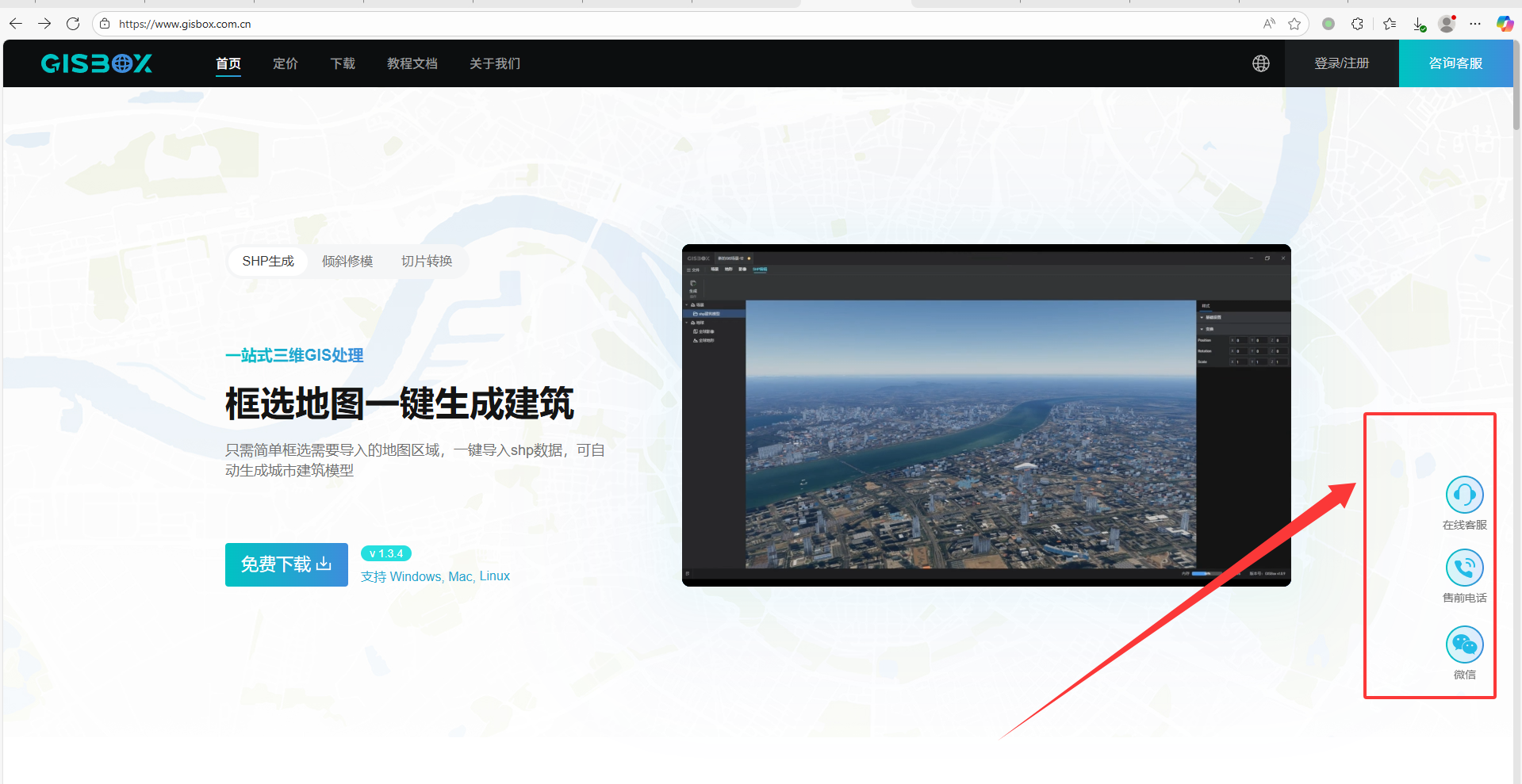Viewport: 1522px width, 784px height.
Task: Open the 教程文档 menu item
Action: point(412,63)
